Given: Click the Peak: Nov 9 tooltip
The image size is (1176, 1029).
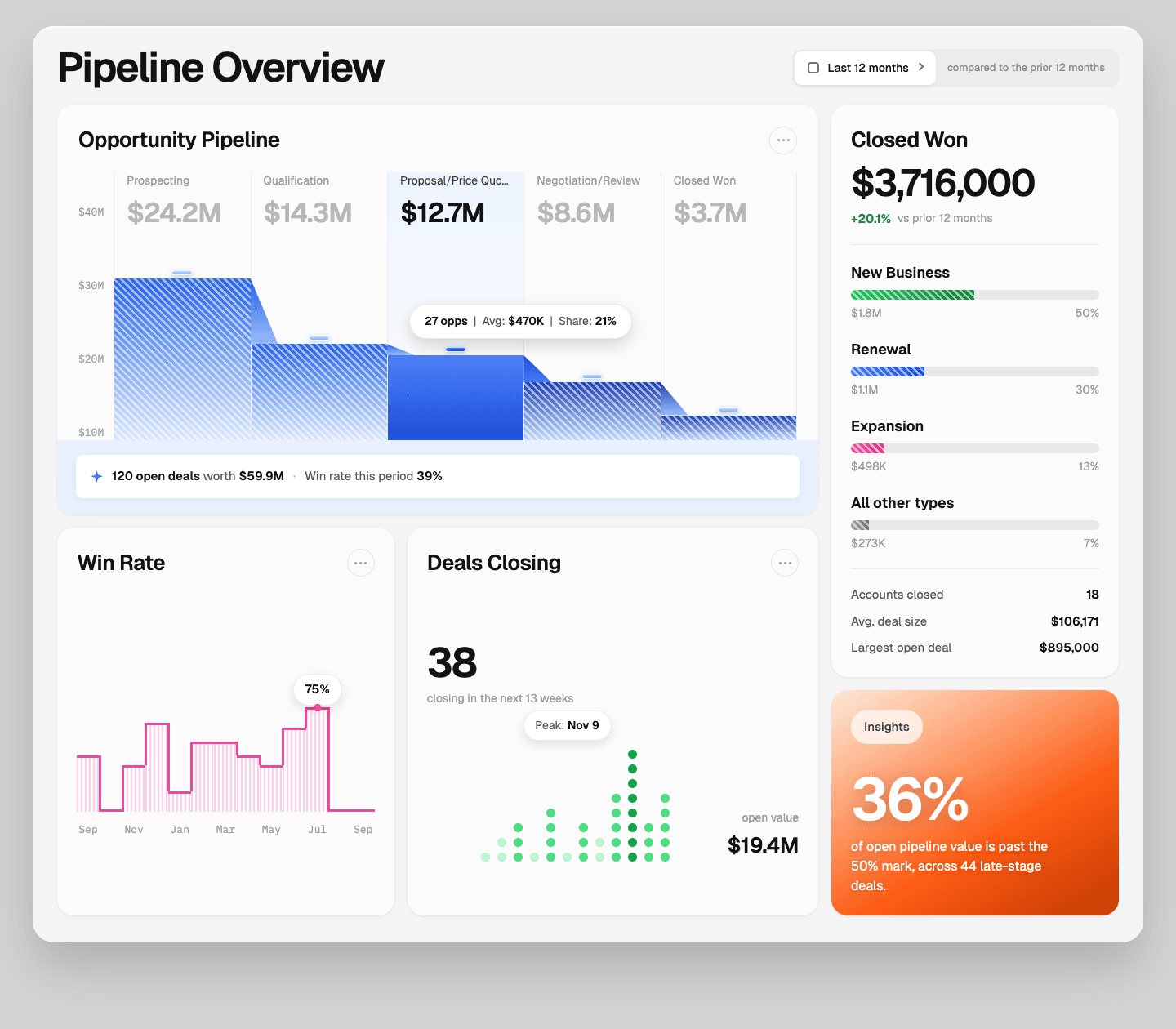Looking at the screenshot, I should 567,725.
